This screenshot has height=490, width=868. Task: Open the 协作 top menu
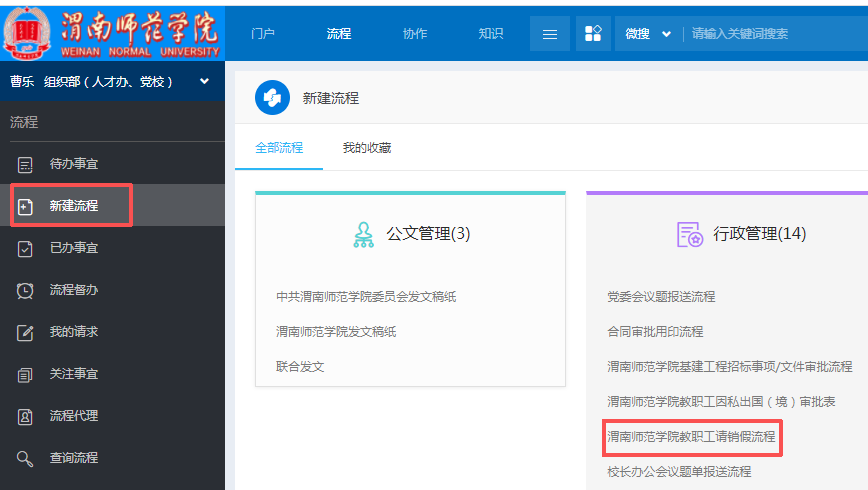415,33
